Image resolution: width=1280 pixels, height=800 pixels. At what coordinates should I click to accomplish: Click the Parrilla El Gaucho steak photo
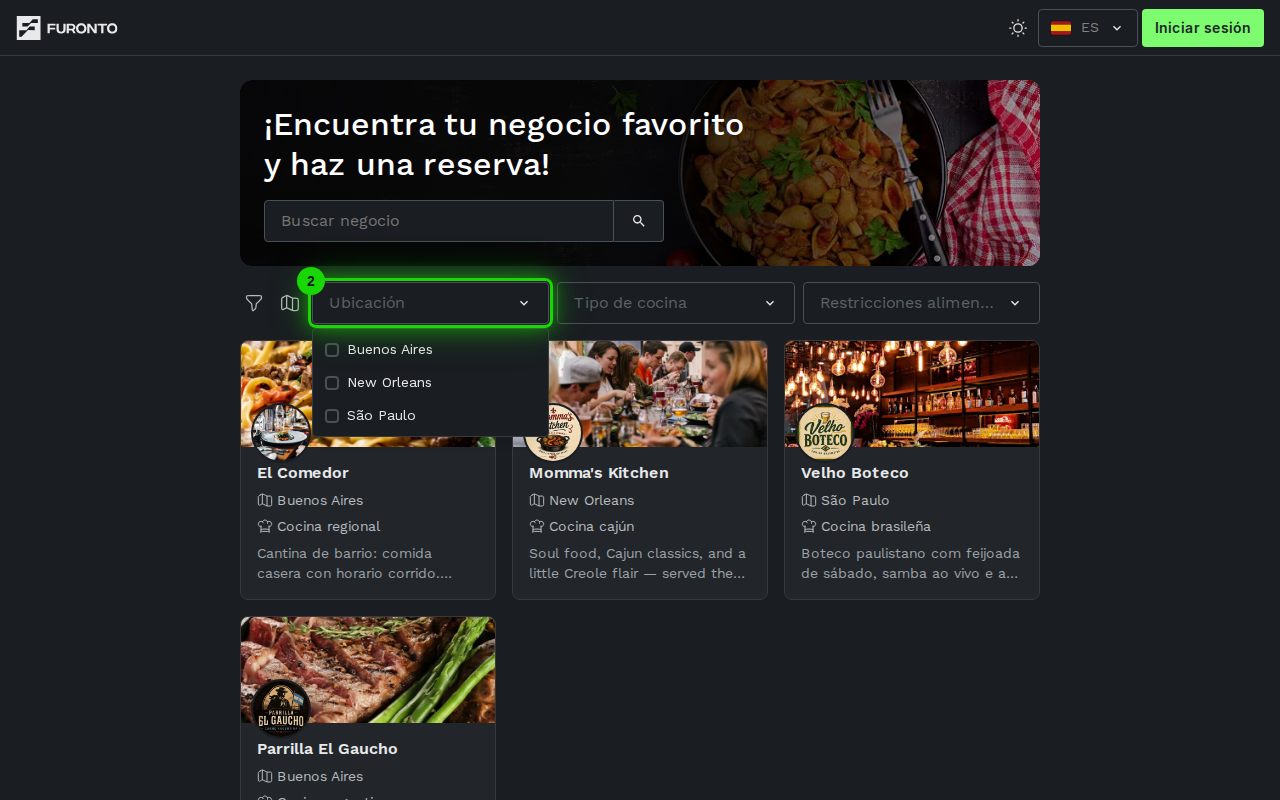(368, 670)
